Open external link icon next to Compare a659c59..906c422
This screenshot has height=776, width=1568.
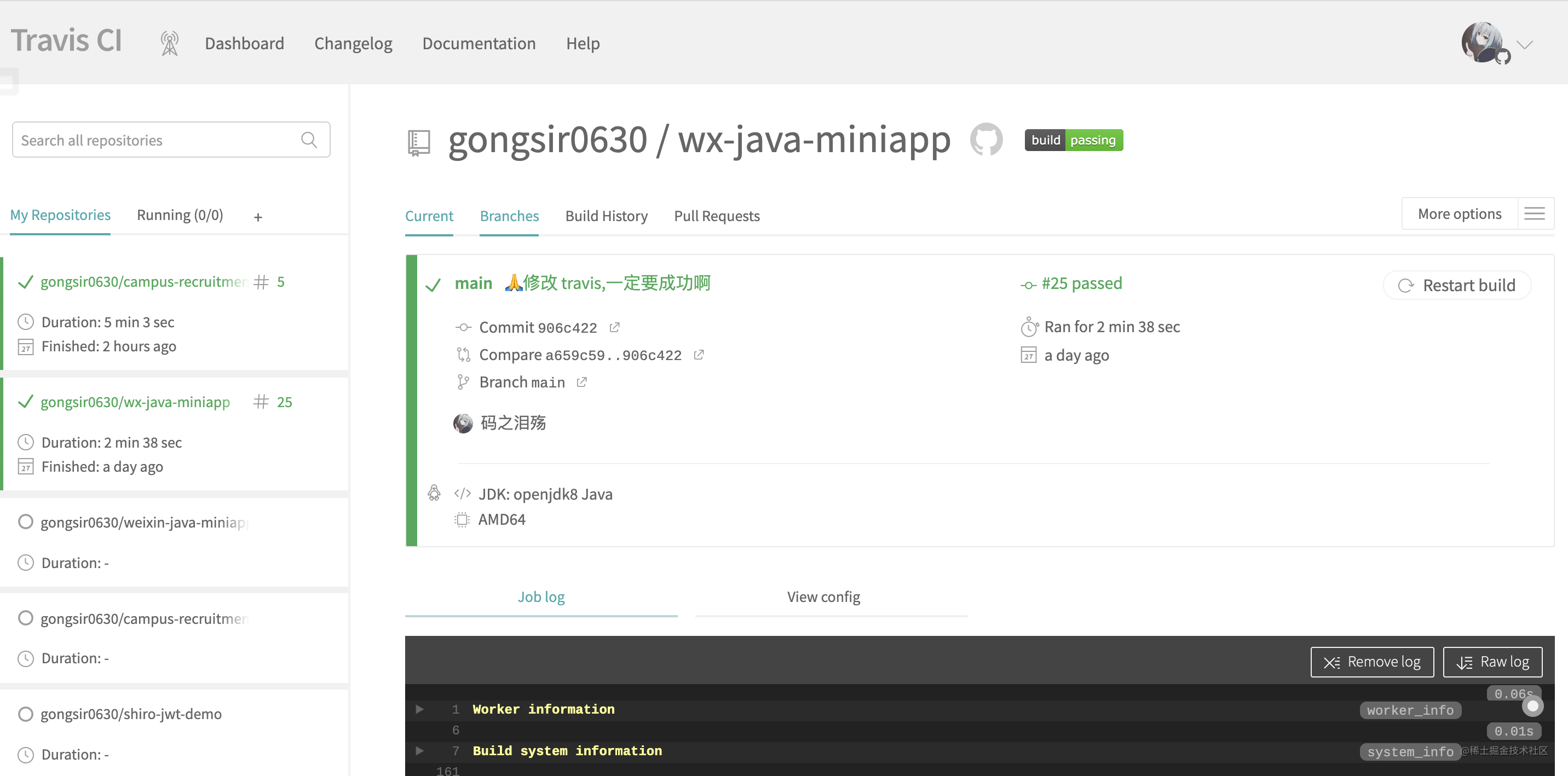point(699,355)
